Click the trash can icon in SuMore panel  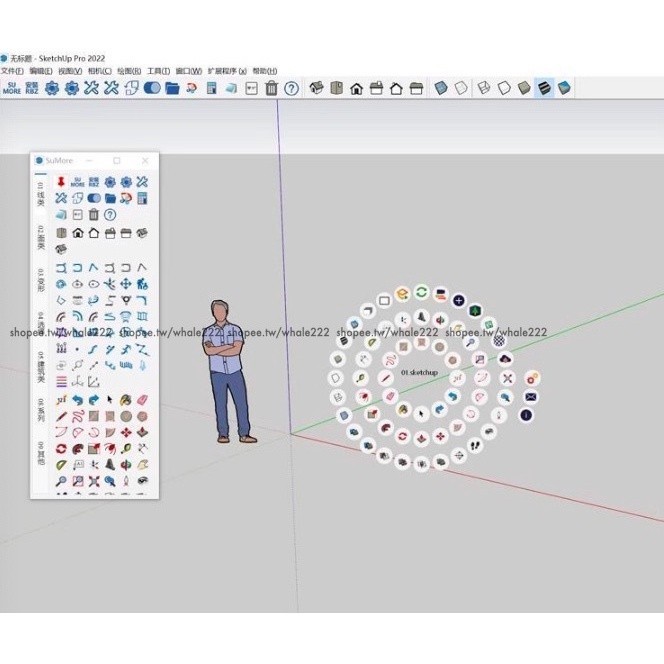(94, 215)
